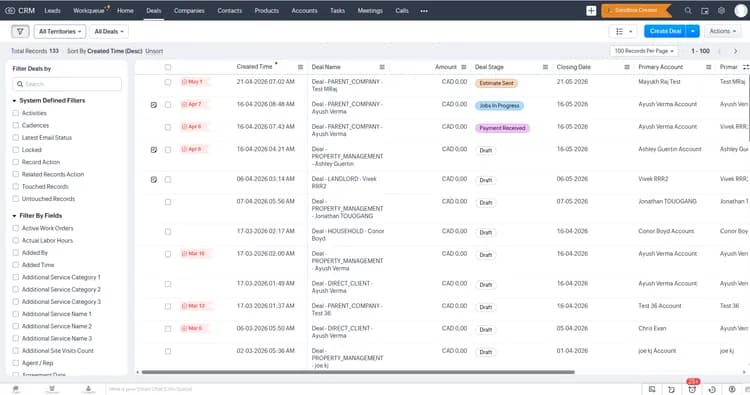
Task: Open the Products tab
Action: [x=266, y=11]
